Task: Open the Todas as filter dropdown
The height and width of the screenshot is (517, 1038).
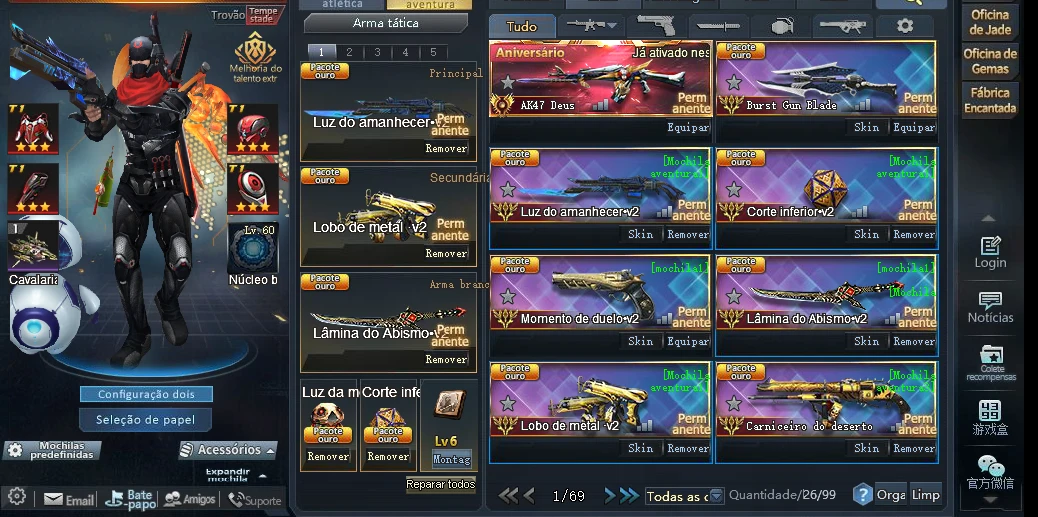Action: point(684,495)
